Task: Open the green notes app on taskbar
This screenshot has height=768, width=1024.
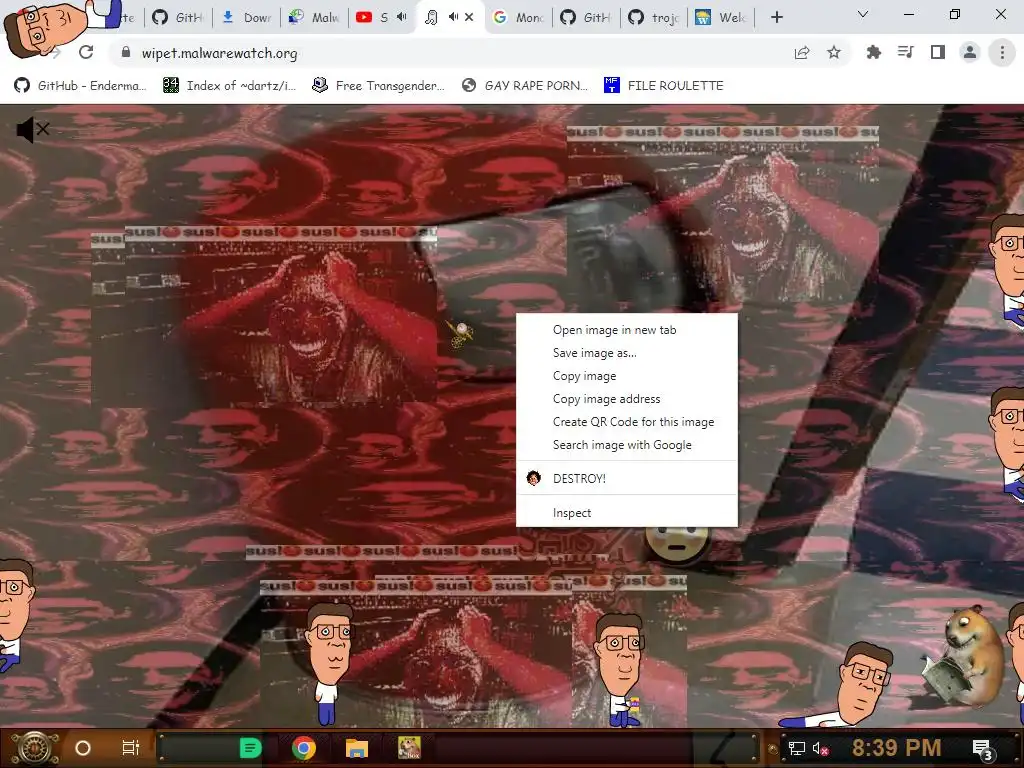Action: coord(250,748)
